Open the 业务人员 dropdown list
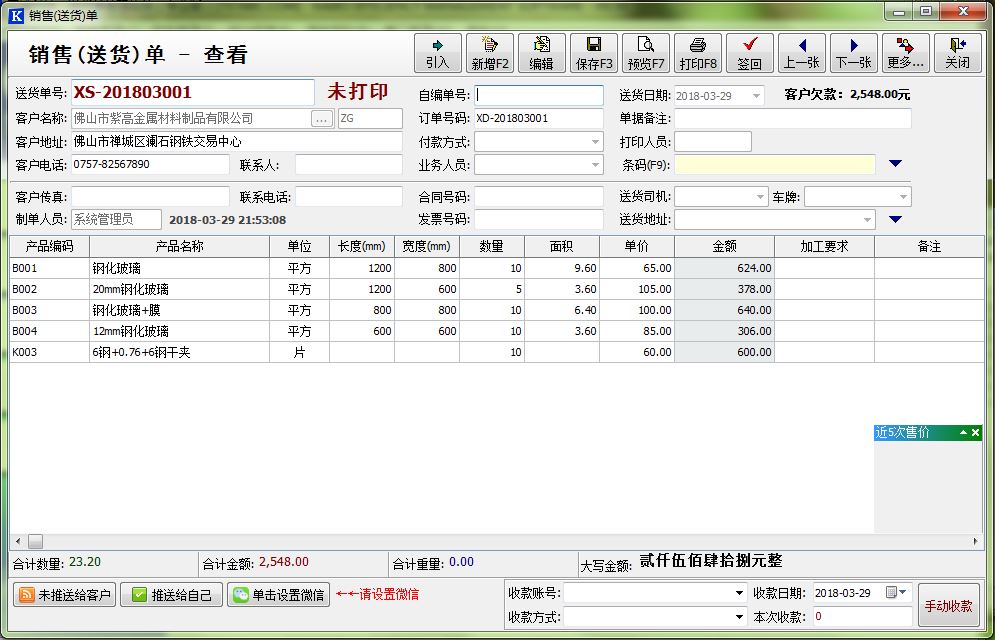The height and width of the screenshot is (640, 995). pyautogui.click(x=594, y=165)
